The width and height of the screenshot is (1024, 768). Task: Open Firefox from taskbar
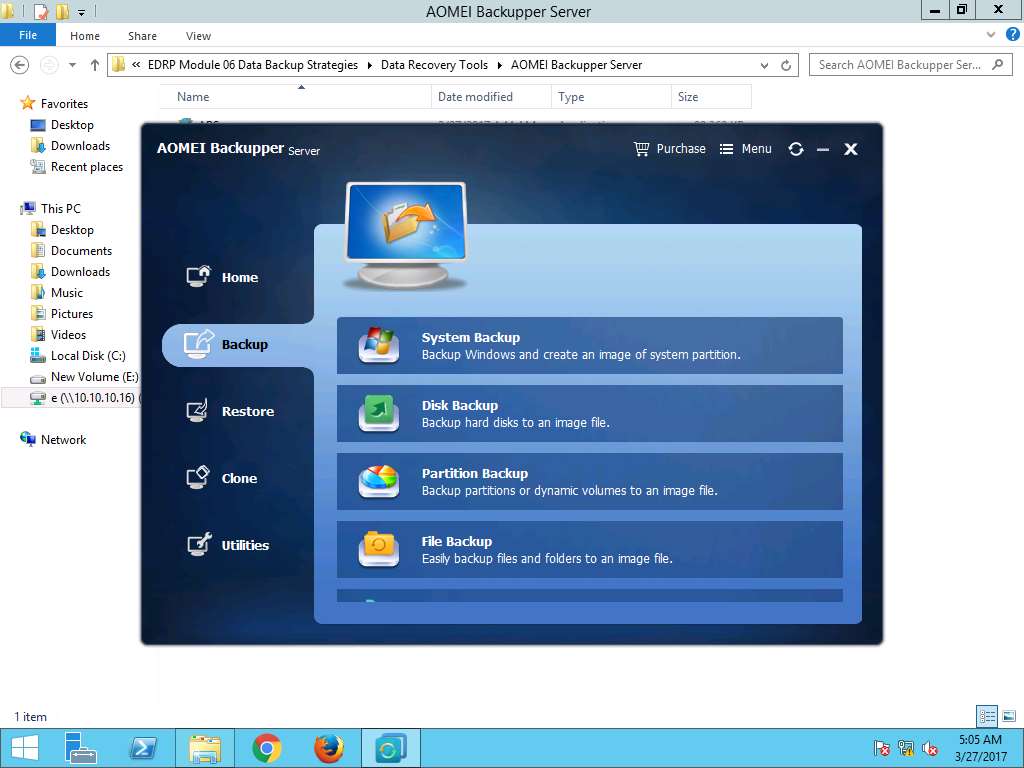click(x=328, y=748)
